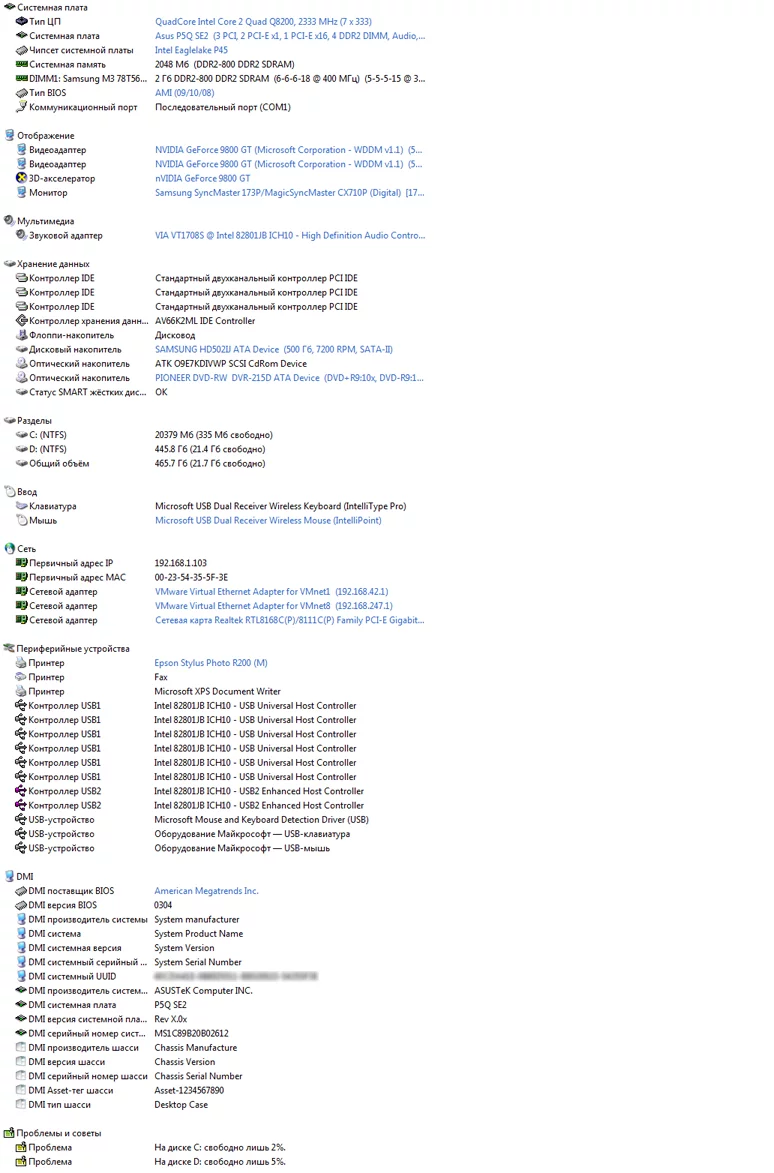The width and height of the screenshot is (774, 1173).
Task: Click the Дисковый накопитель drive icon
Action: [22, 349]
